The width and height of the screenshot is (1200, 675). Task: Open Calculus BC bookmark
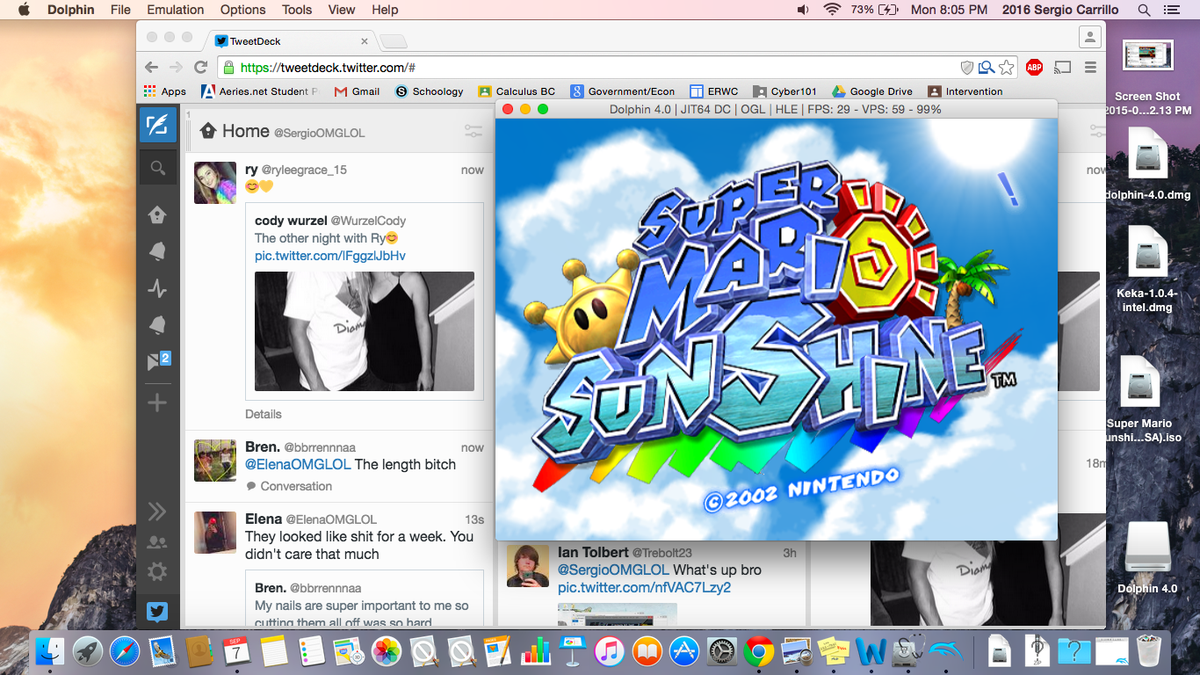click(x=516, y=91)
